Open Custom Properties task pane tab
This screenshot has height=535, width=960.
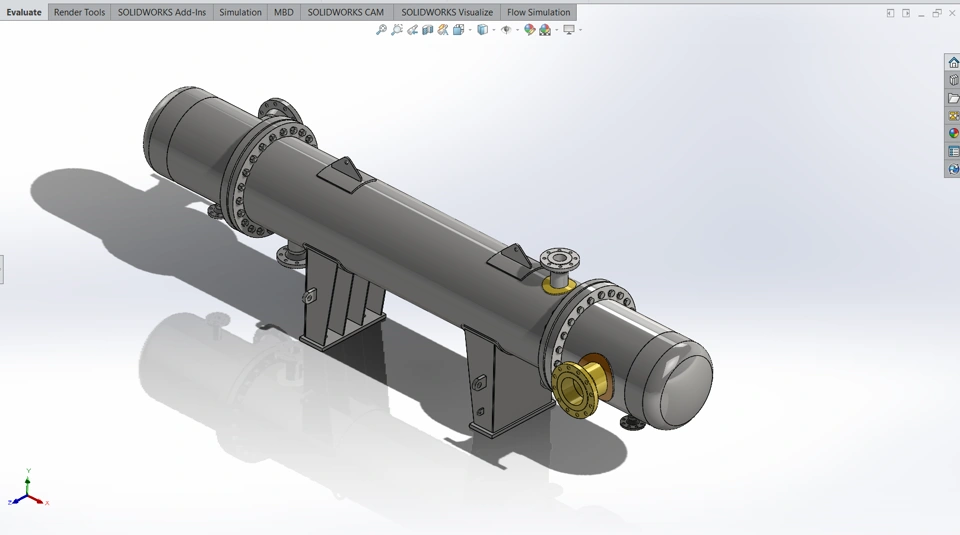[x=953, y=151]
